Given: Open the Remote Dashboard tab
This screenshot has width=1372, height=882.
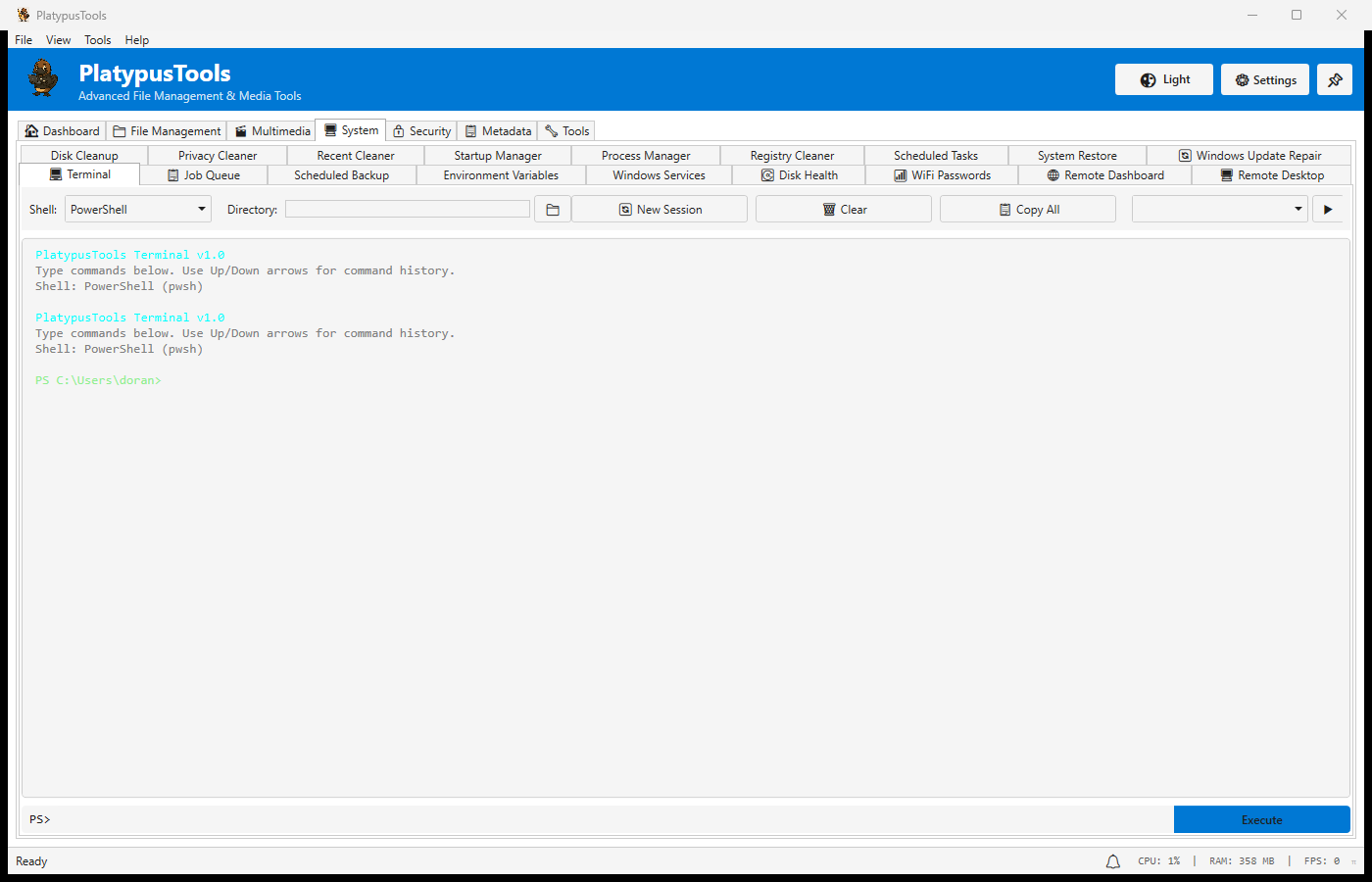Looking at the screenshot, I should pos(1104,175).
